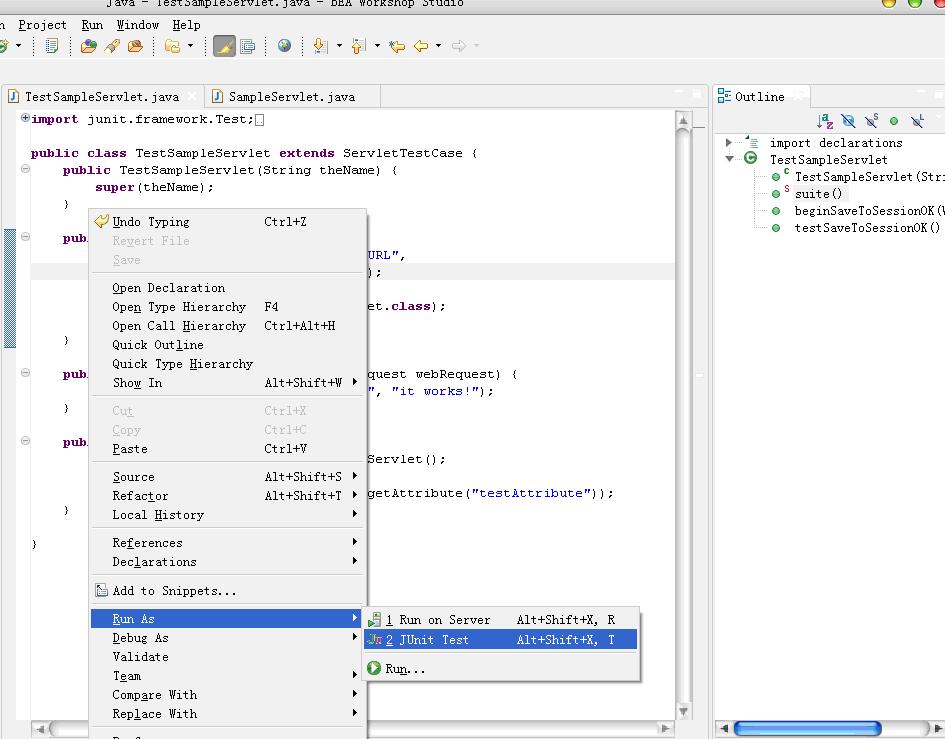Open the external web browser globe icon
The height and width of the screenshot is (739, 945).
[285, 46]
